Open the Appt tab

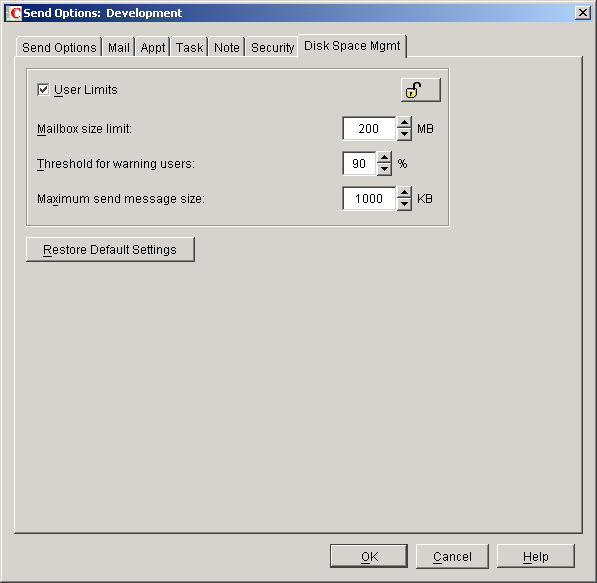[153, 48]
